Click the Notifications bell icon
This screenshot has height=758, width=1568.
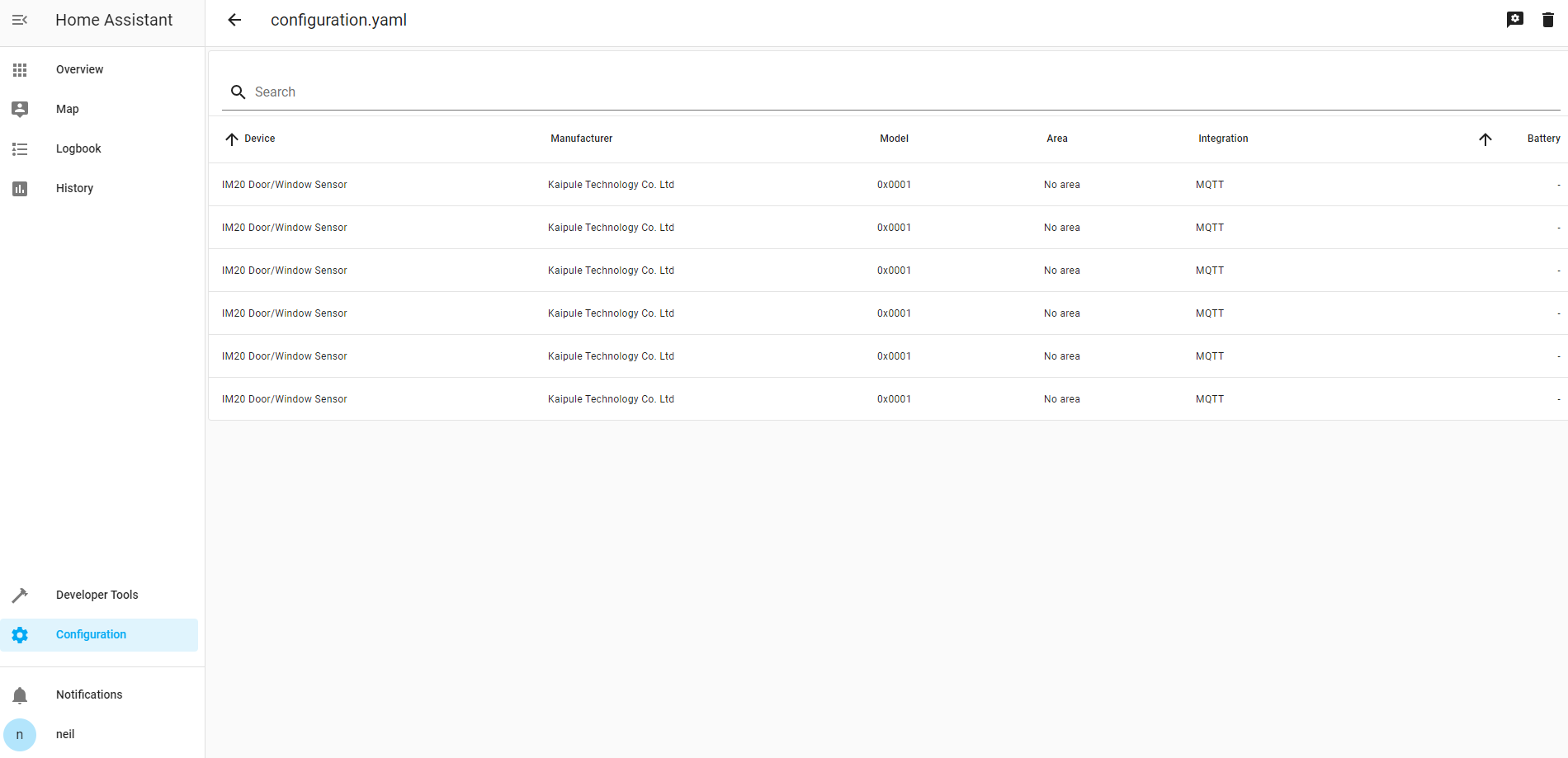(x=20, y=695)
